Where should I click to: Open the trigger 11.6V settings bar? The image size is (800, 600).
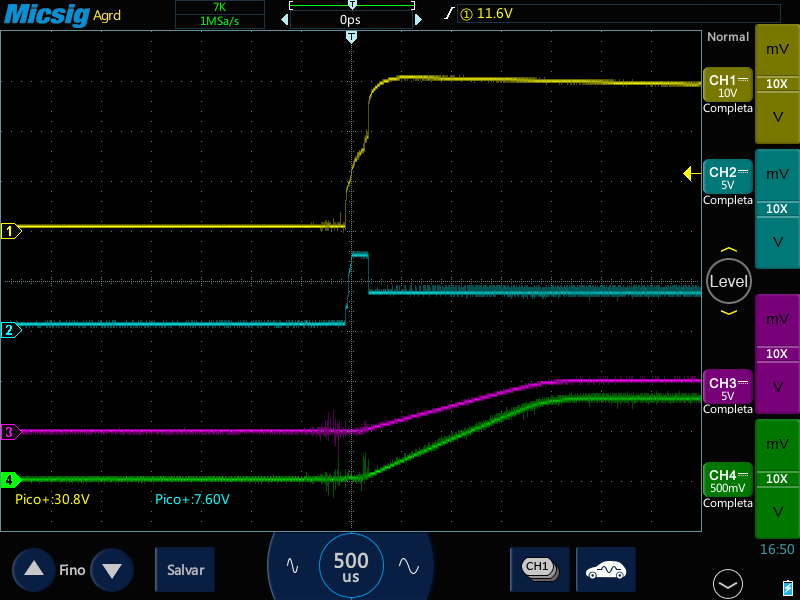pyautogui.click(x=618, y=14)
